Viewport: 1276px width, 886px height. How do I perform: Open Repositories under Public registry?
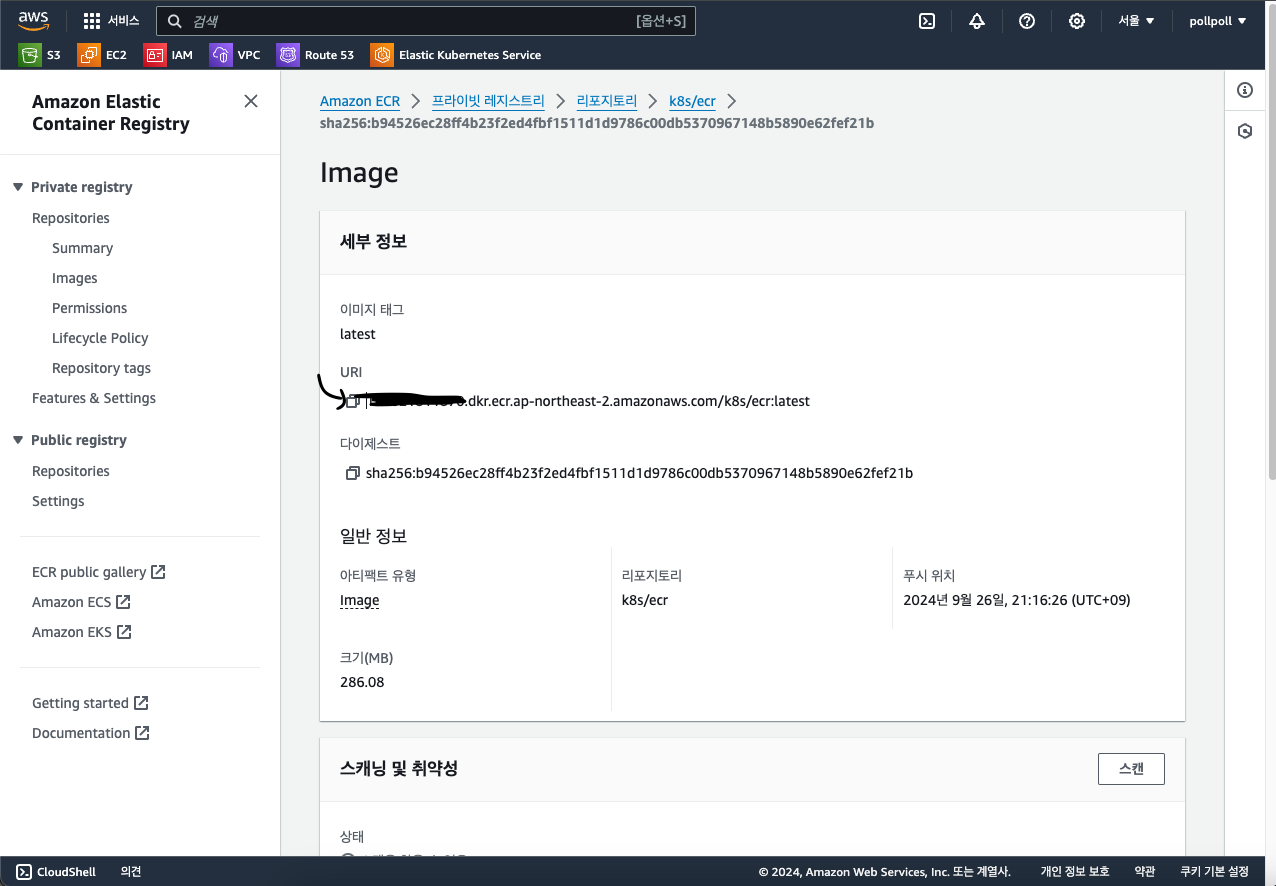[71, 471]
